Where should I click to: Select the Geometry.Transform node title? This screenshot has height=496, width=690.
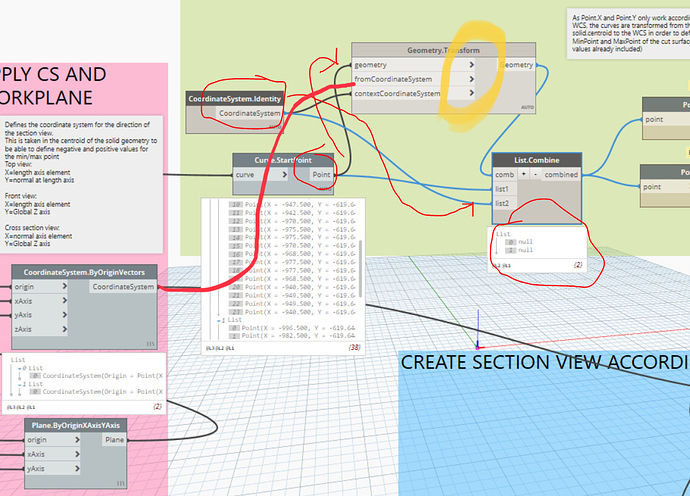444,50
